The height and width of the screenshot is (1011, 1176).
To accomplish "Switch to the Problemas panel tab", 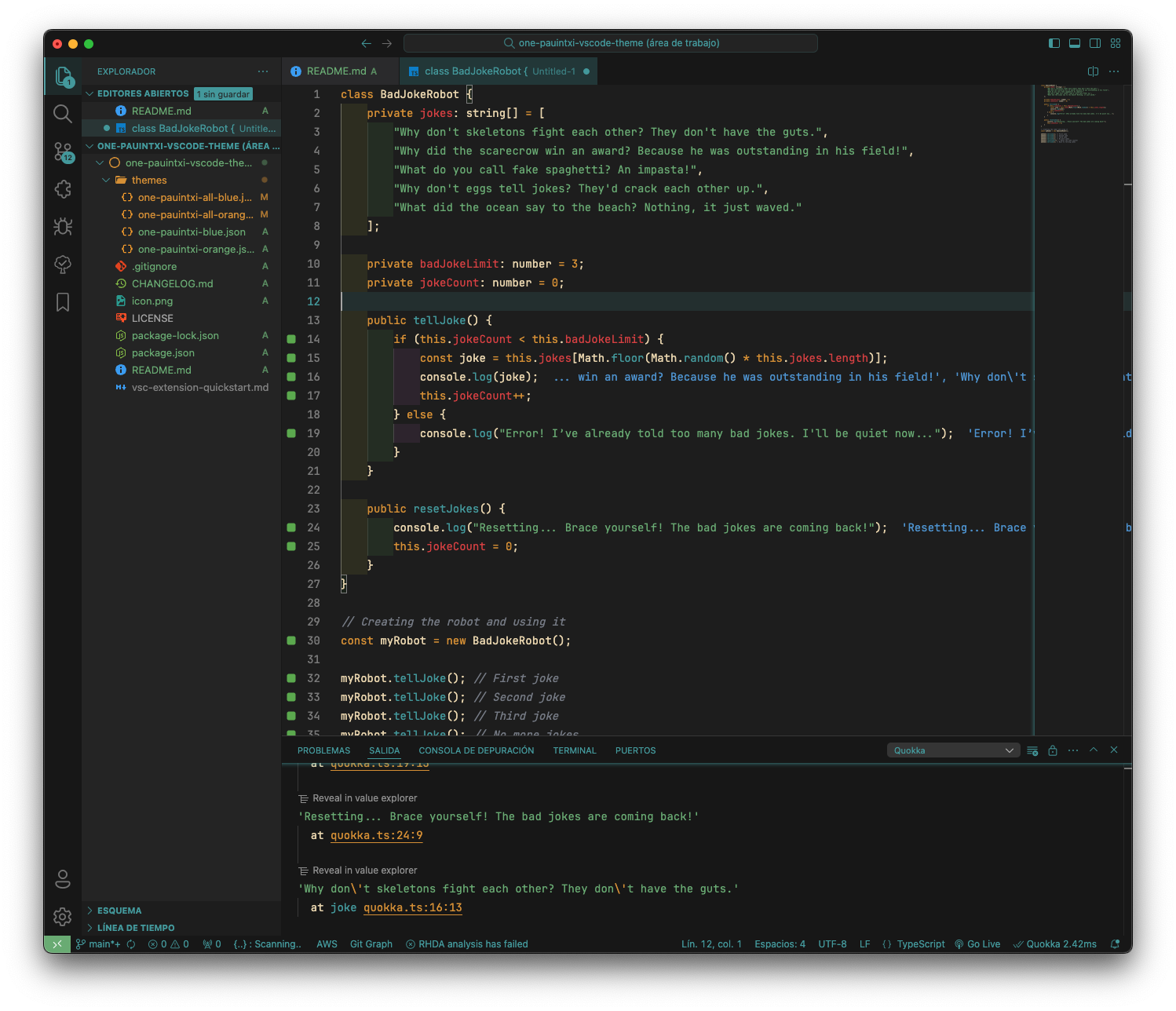I will [323, 750].
